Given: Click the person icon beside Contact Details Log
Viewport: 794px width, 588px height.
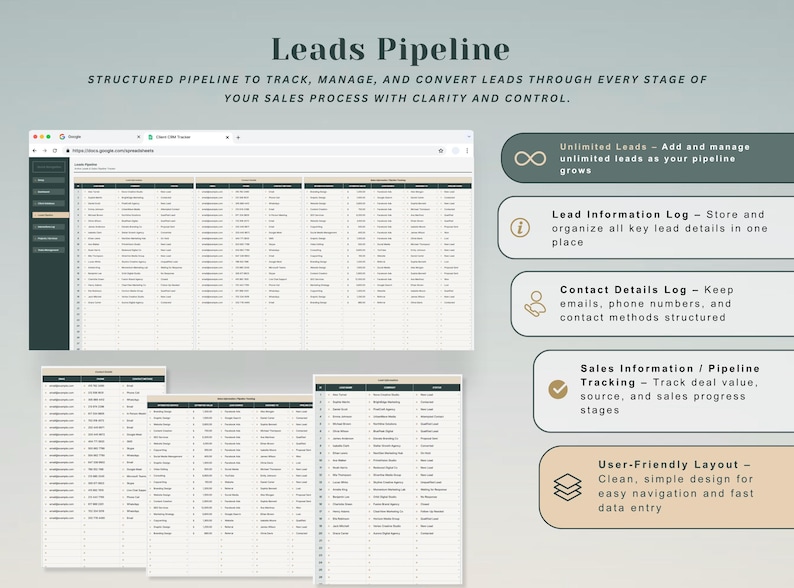Looking at the screenshot, I should pos(535,304).
